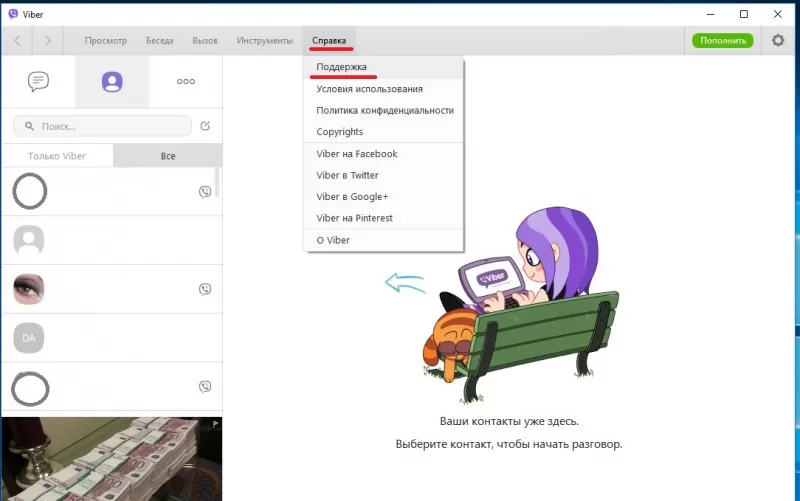
Task: Close the Viber window
Action: pos(778,14)
